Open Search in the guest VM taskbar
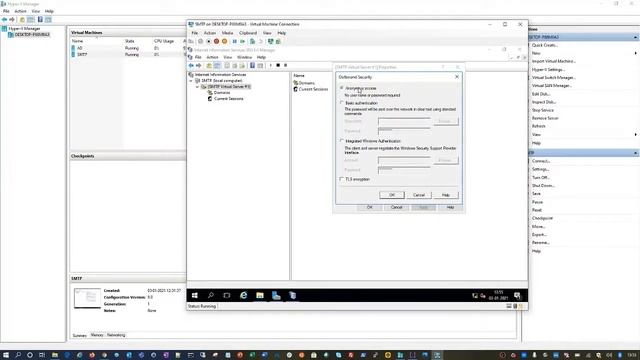This screenshot has height=360, width=640. (x=211, y=296)
